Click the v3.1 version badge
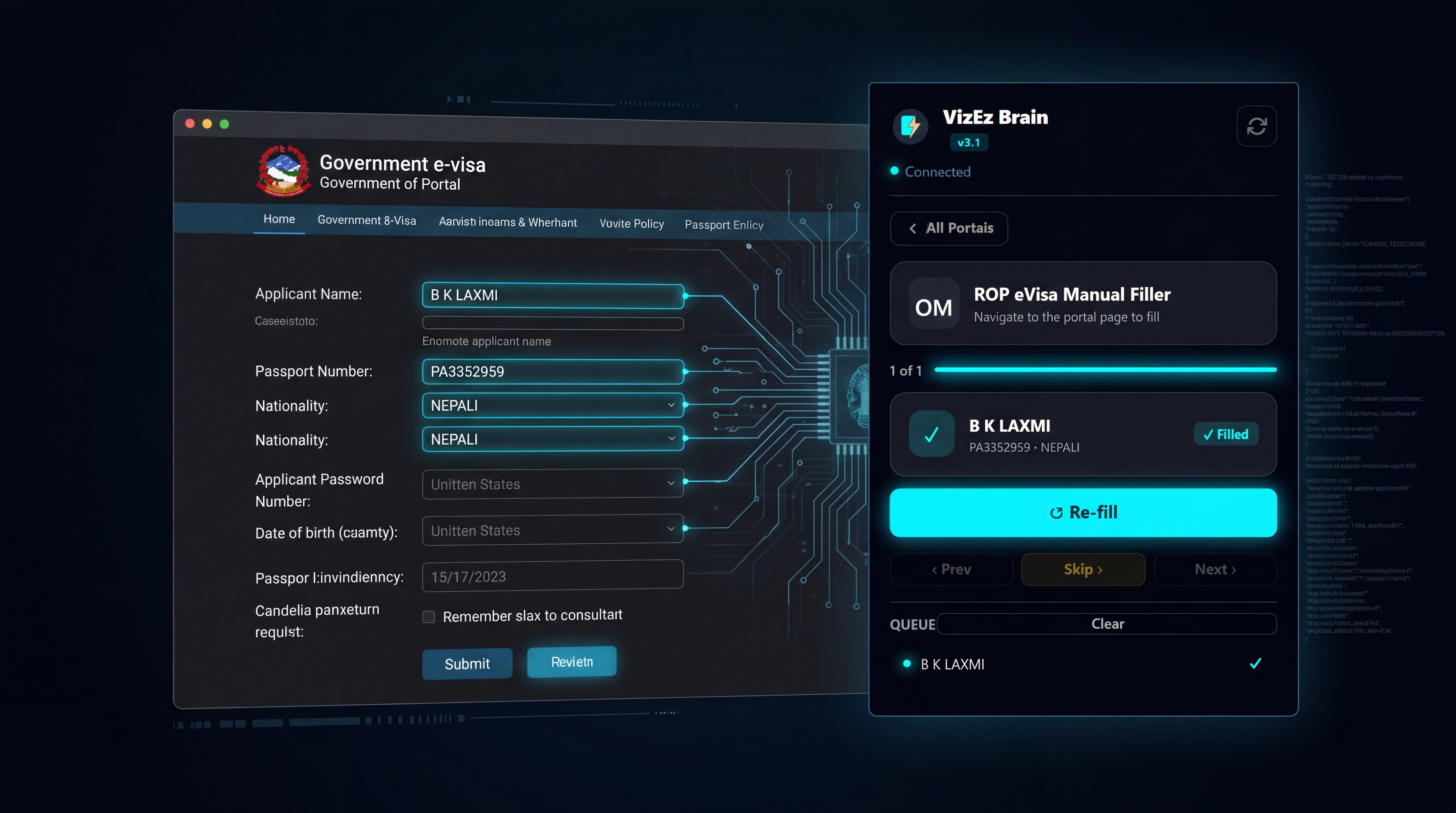This screenshot has width=1456, height=813. (969, 142)
